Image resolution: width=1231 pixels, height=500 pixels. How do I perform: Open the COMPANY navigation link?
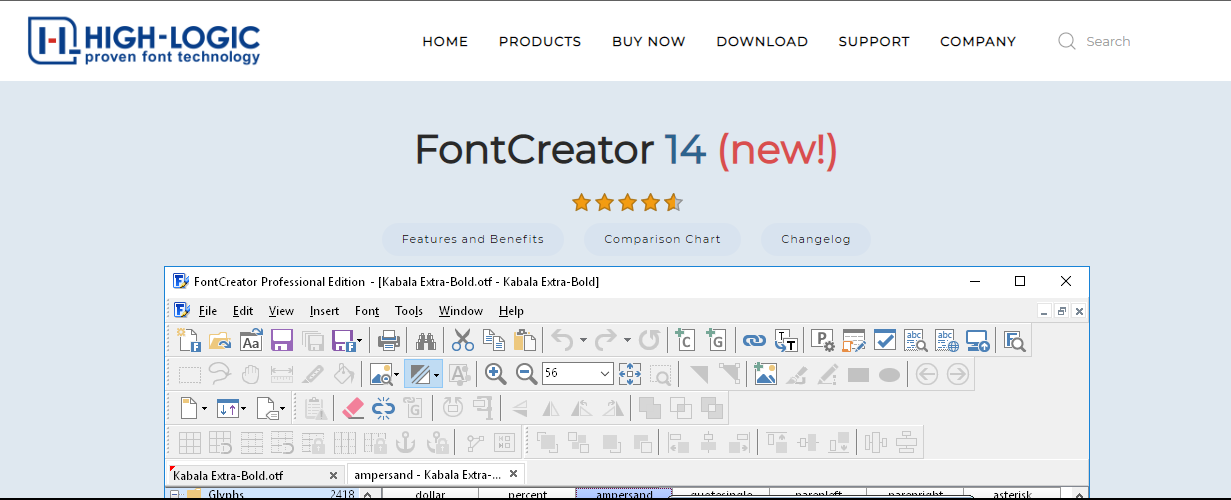[x=978, y=41]
